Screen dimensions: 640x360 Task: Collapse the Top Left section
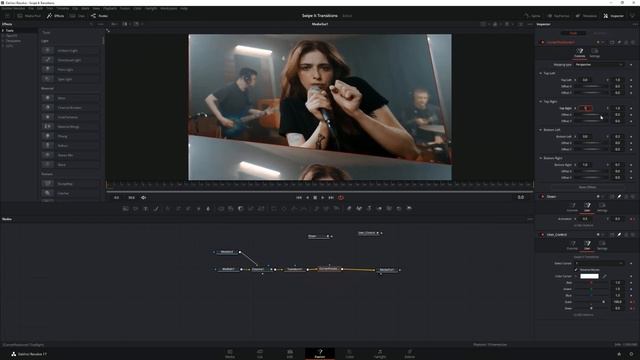pos(541,73)
